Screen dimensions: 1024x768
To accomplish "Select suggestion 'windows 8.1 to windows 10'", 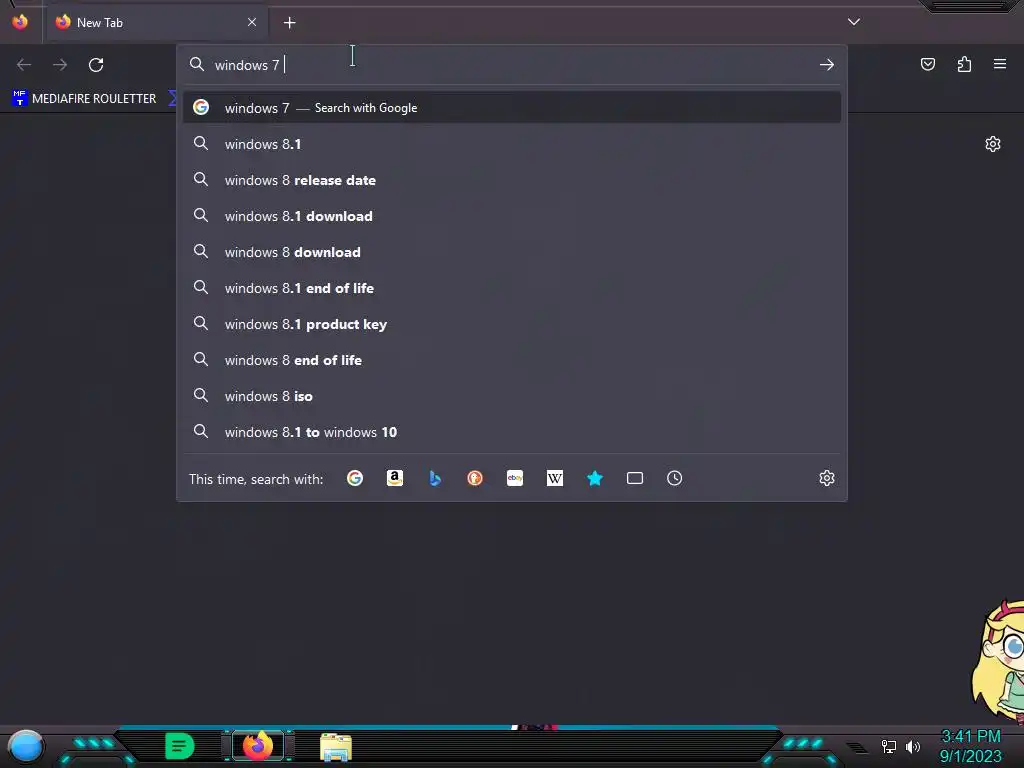I will point(512,432).
